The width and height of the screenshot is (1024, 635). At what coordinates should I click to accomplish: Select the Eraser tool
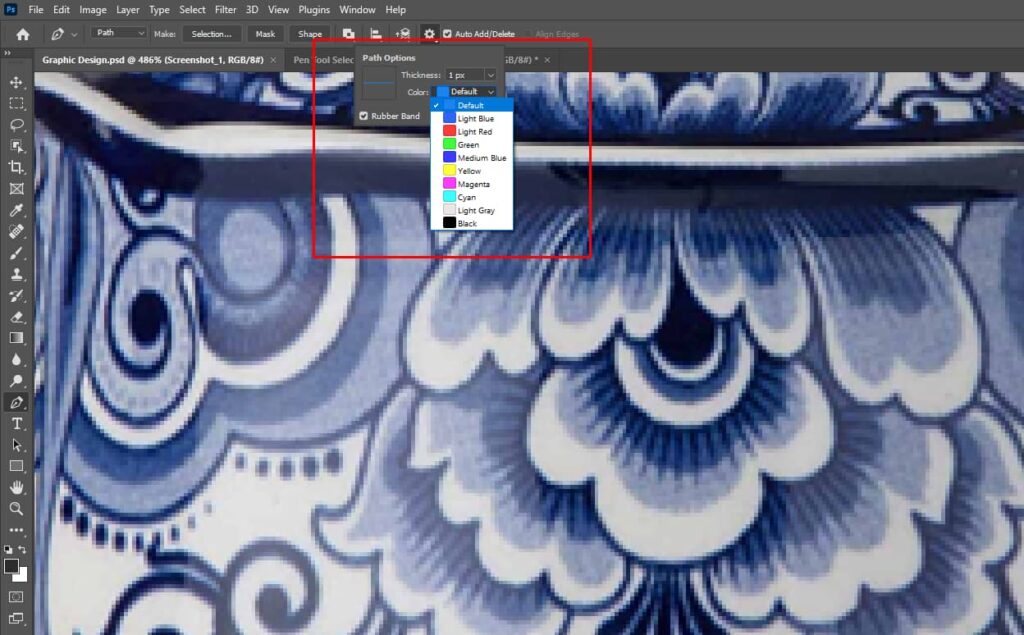pyautogui.click(x=16, y=317)
